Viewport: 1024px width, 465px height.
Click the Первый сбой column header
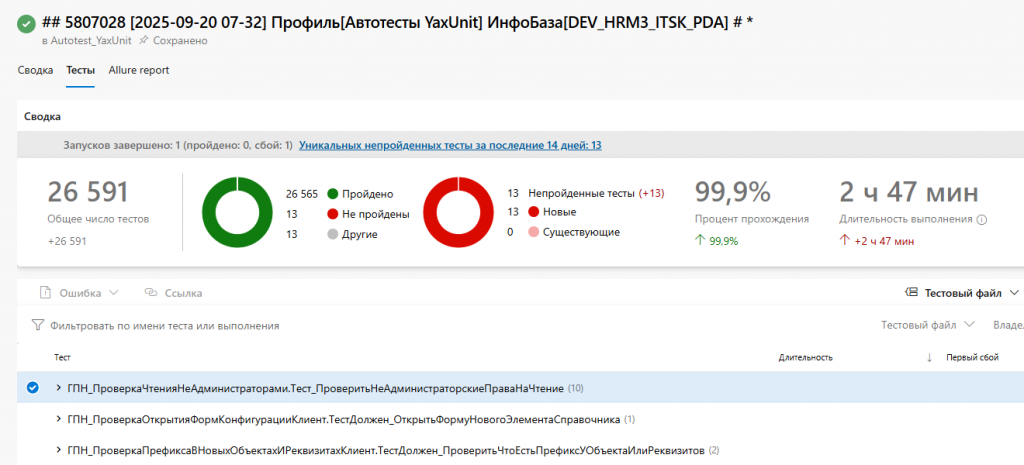tap(972, 358)
